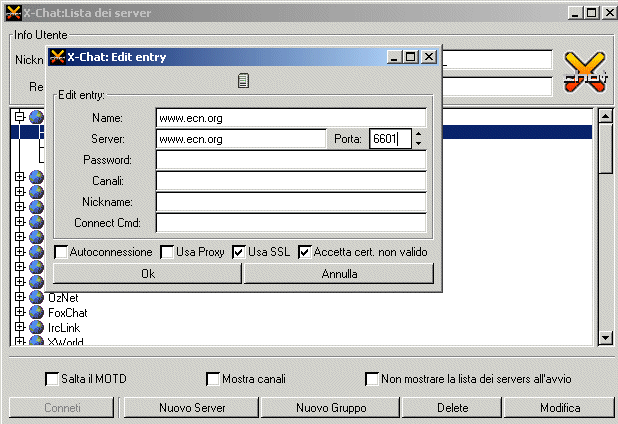Click globe icon next to IrcLink
Image resolution: width=618 pixels, height=424 pixels.
click(36, 327)
